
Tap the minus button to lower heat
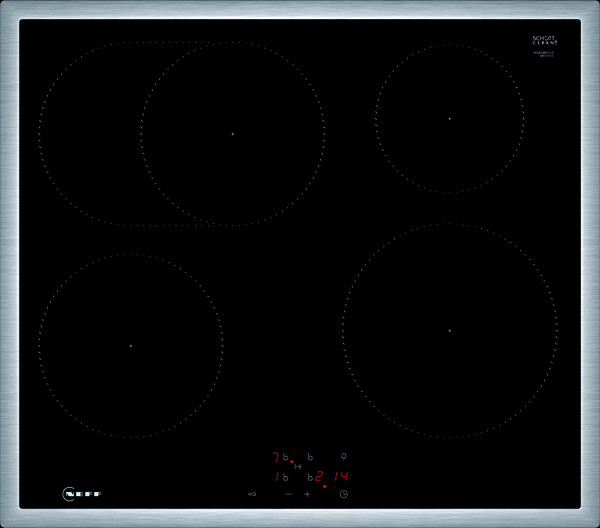288,494
